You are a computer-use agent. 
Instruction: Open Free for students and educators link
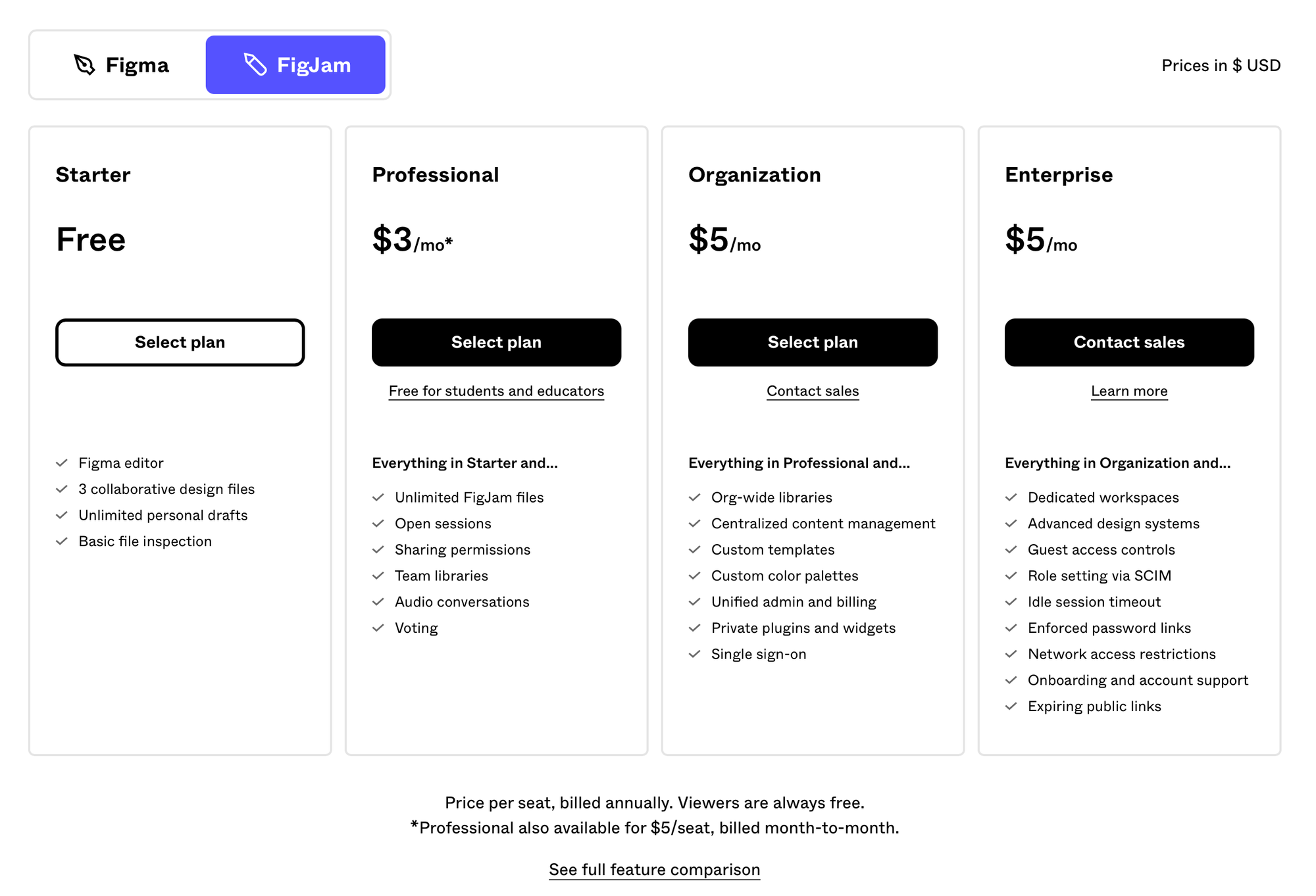point(497,391)
